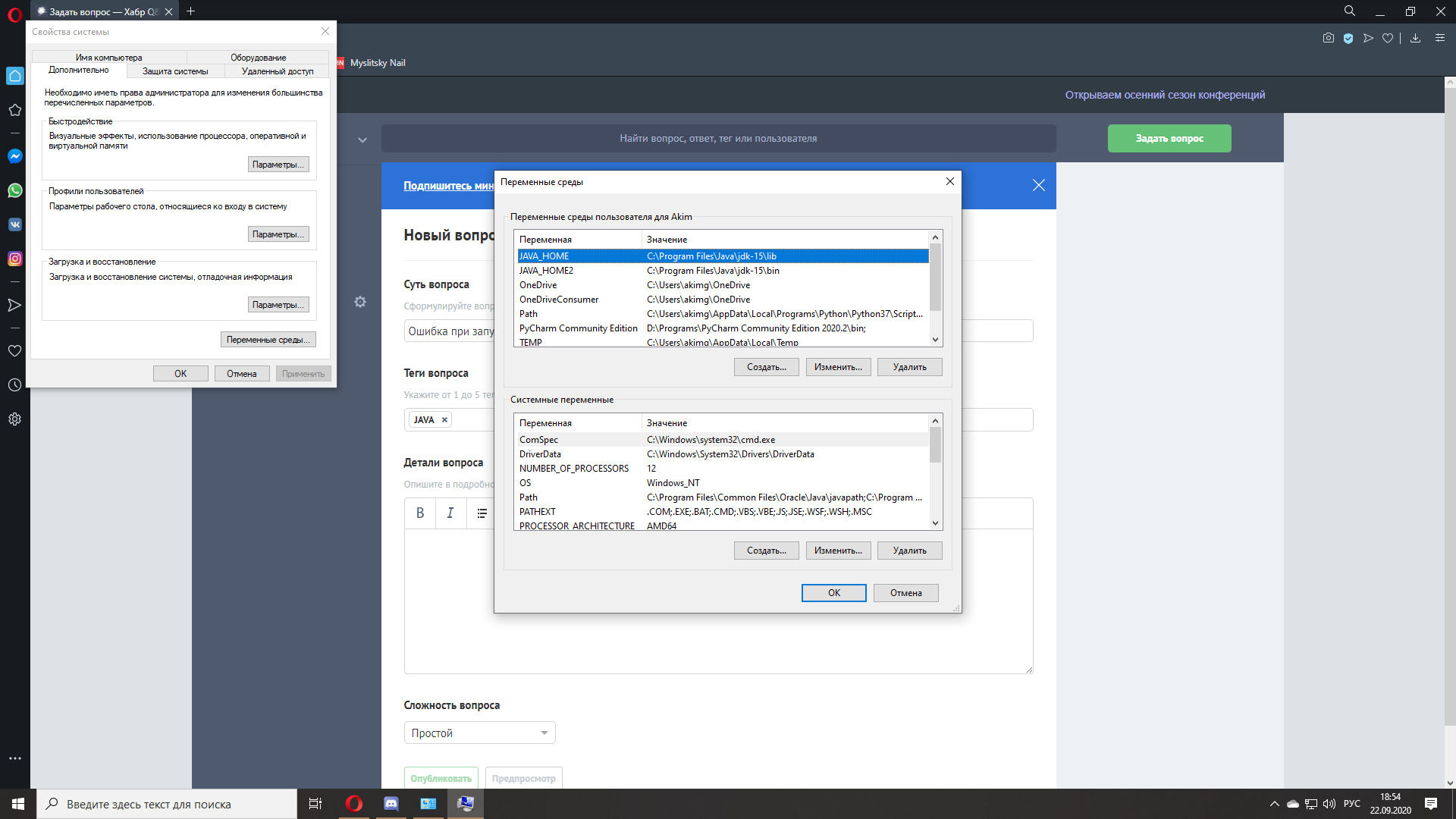This screenshot has width=1456, height=819.
Task: Remove the JAVA tag
Action: pos(445,419)
